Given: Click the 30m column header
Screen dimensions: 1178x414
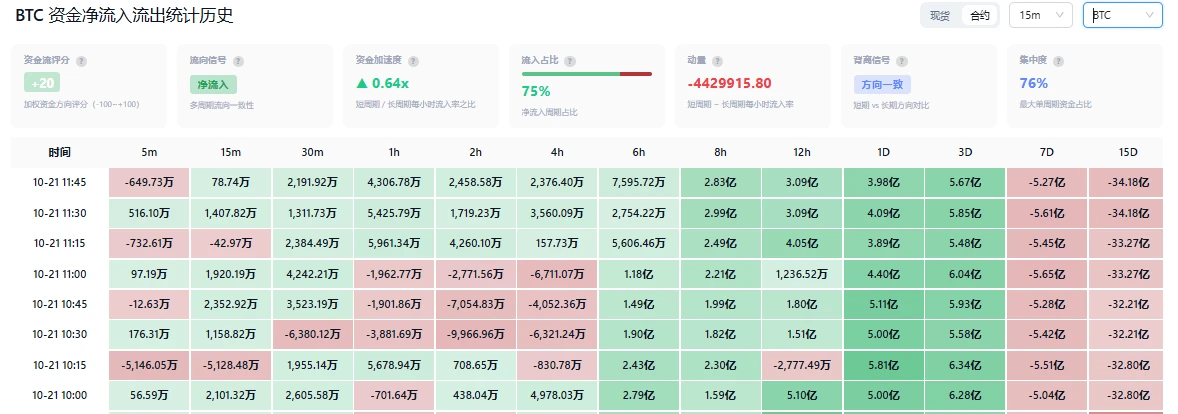Looking at the screenshot, I should (x=313, y=153).
